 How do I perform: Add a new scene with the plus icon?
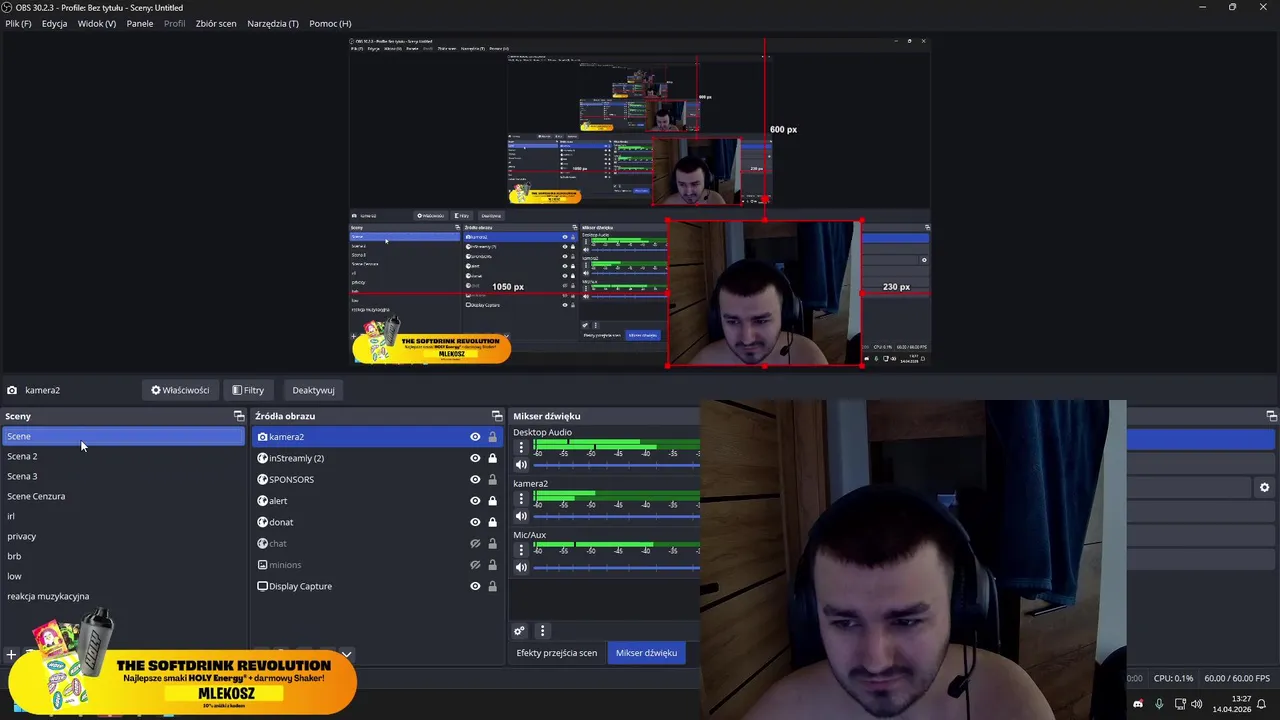[x=11, y=655]
